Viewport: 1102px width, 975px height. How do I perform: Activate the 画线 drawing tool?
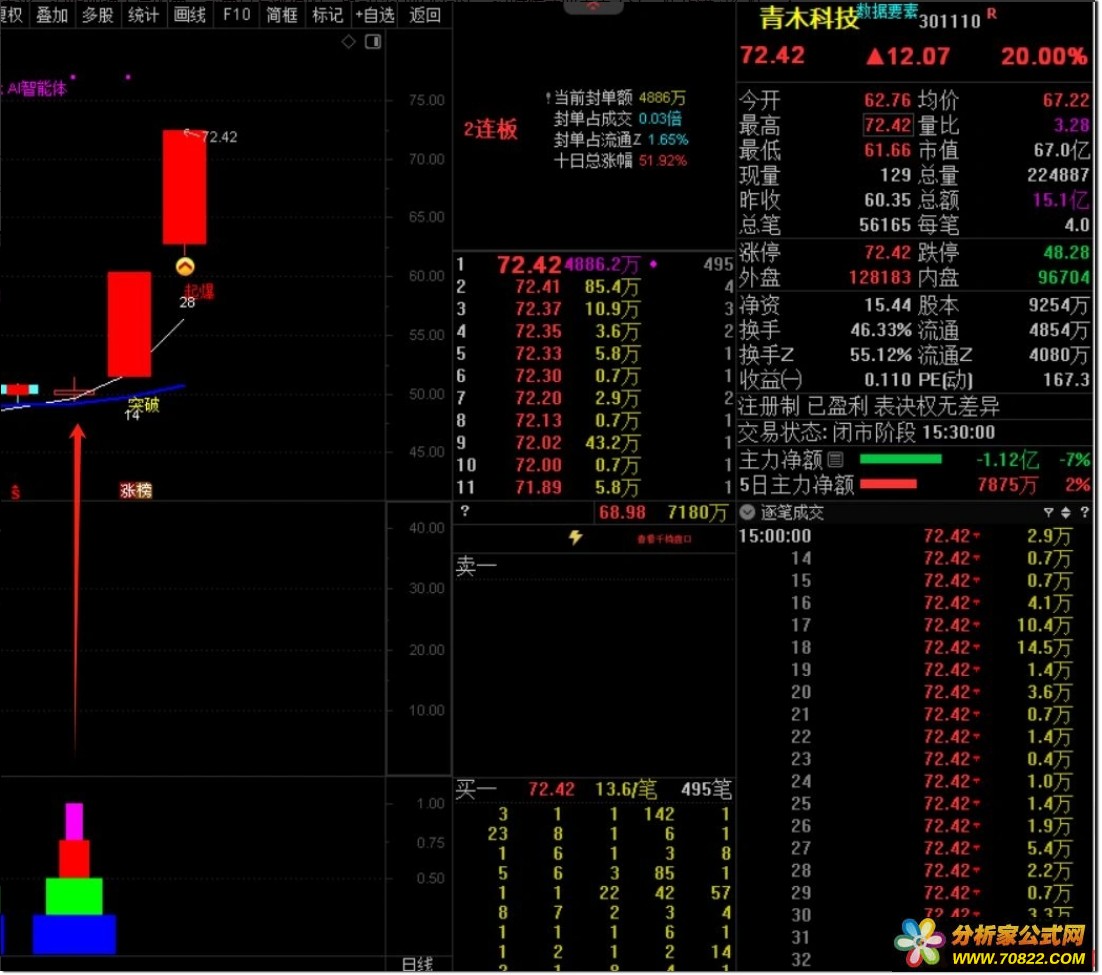tap(189, 14)
